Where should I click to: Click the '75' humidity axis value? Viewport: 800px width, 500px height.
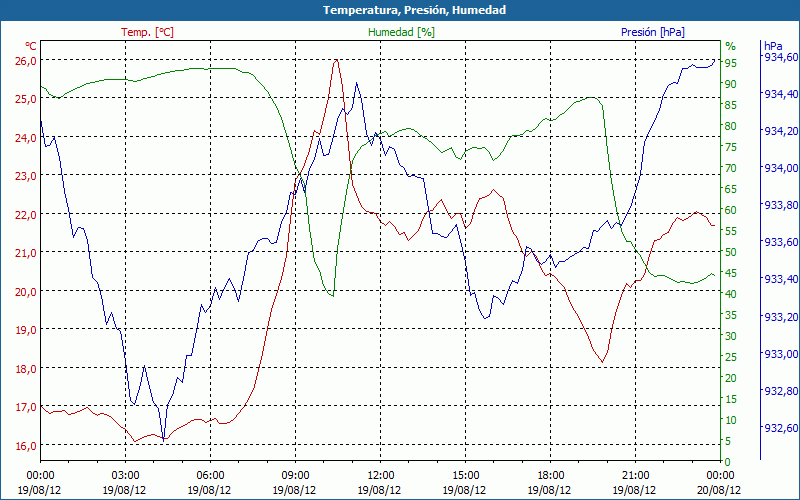730,147
